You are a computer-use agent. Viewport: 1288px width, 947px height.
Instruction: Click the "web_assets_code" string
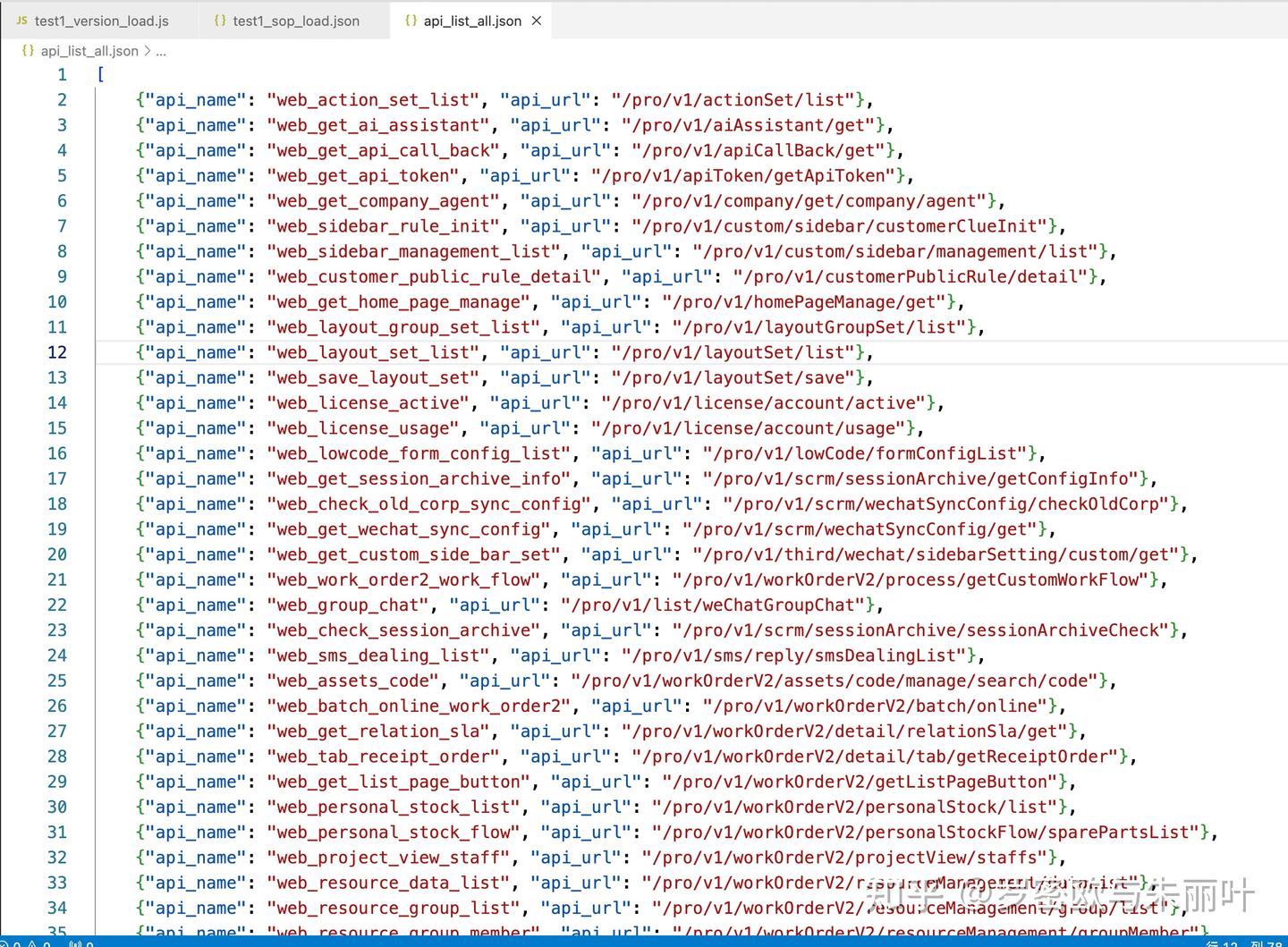(353, 681)
